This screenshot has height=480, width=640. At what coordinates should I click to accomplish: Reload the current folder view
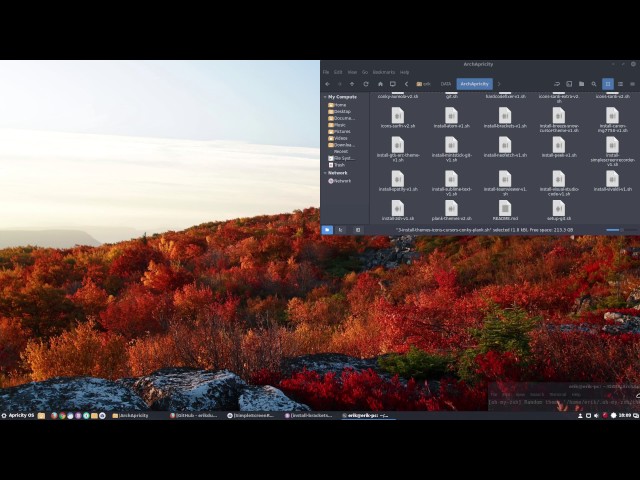pos(366,84)
